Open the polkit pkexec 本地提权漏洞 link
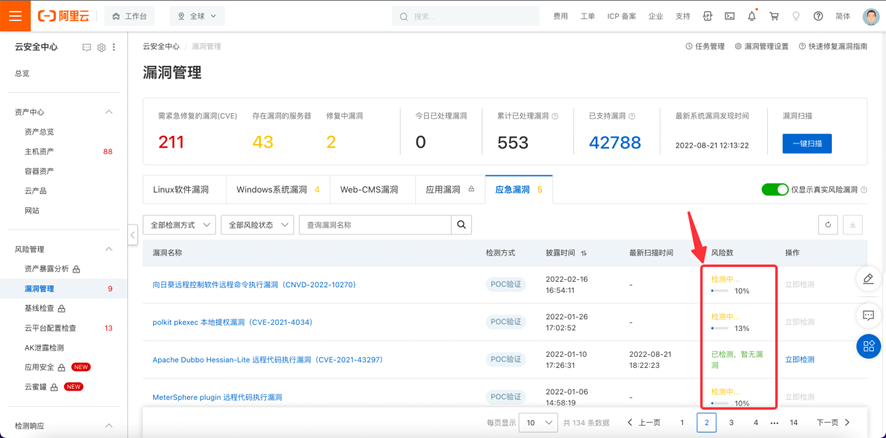Viewport: 886px width, 438px height. [232, 322]
